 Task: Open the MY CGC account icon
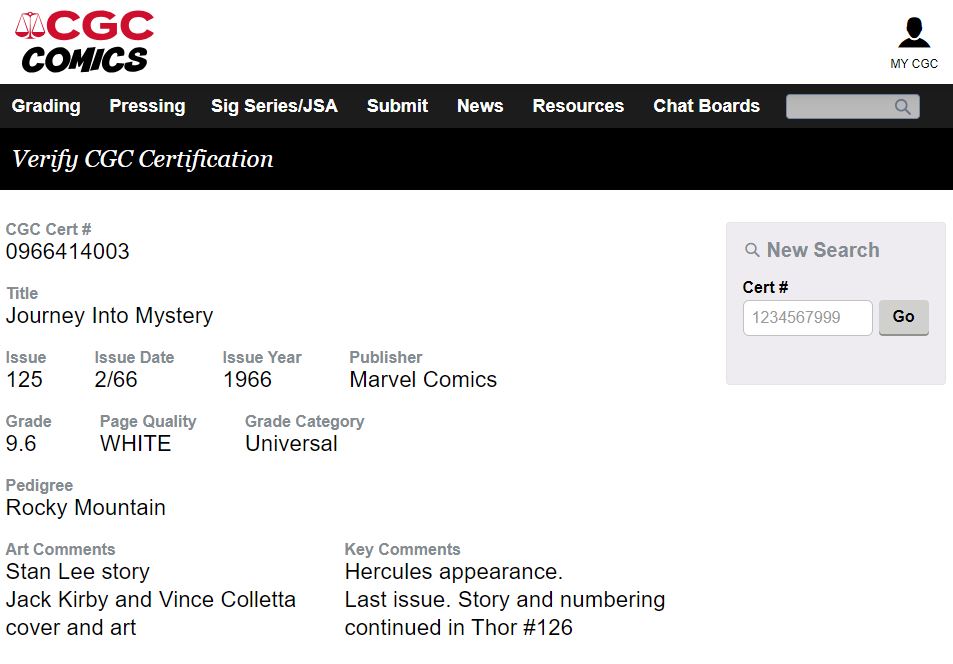pos(913,32)
